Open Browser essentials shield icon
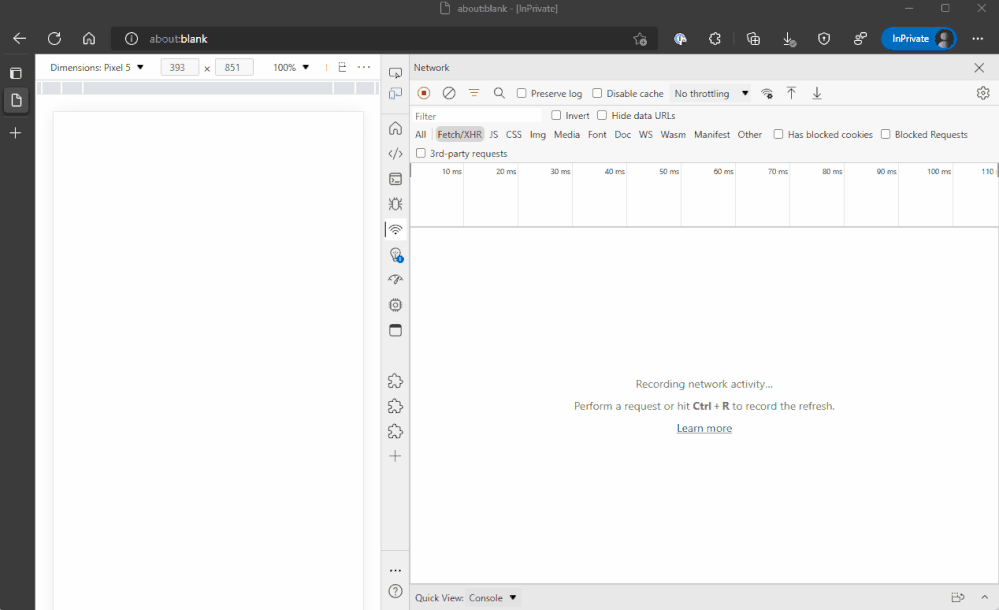 (x=824, y=39)
